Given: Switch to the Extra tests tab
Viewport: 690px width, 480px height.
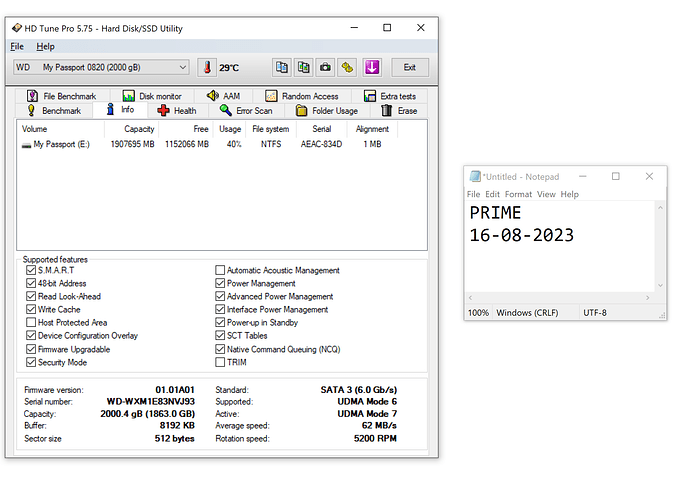Looking at the screenshot, I should coord(390,96).
